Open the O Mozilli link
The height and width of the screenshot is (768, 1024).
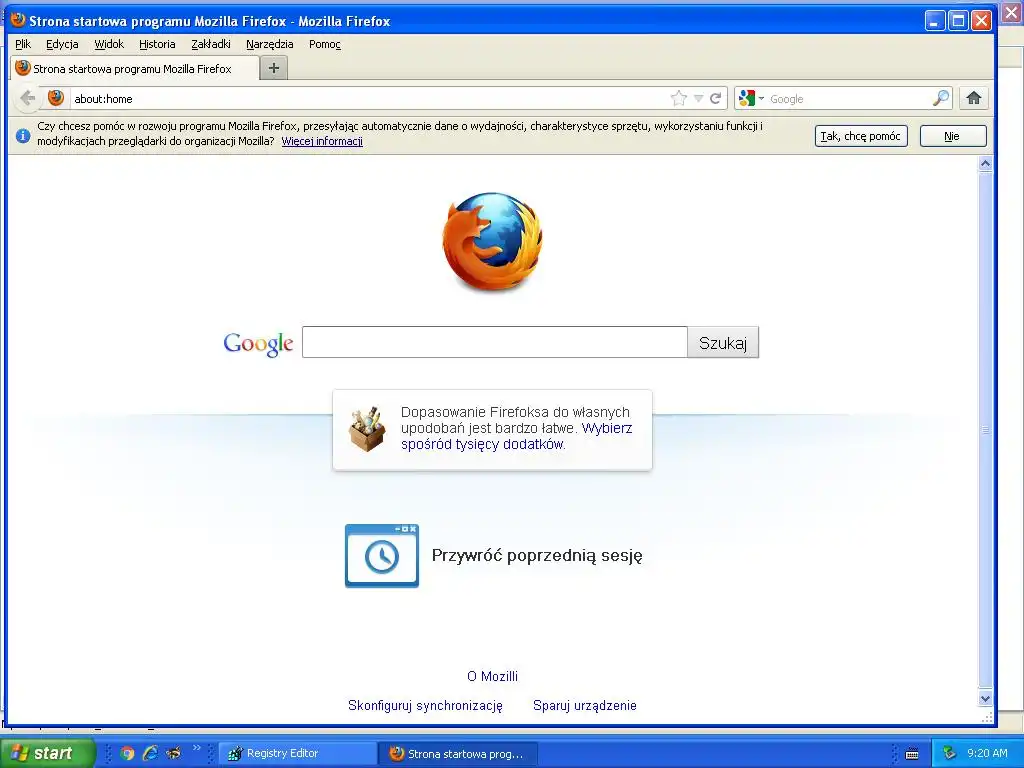(492, 677)
